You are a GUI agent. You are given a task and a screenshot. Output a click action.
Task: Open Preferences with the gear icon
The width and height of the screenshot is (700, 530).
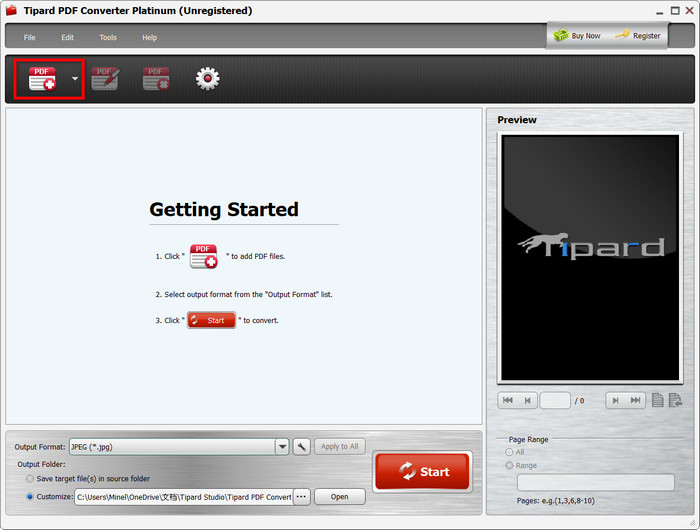click(208, 79)
